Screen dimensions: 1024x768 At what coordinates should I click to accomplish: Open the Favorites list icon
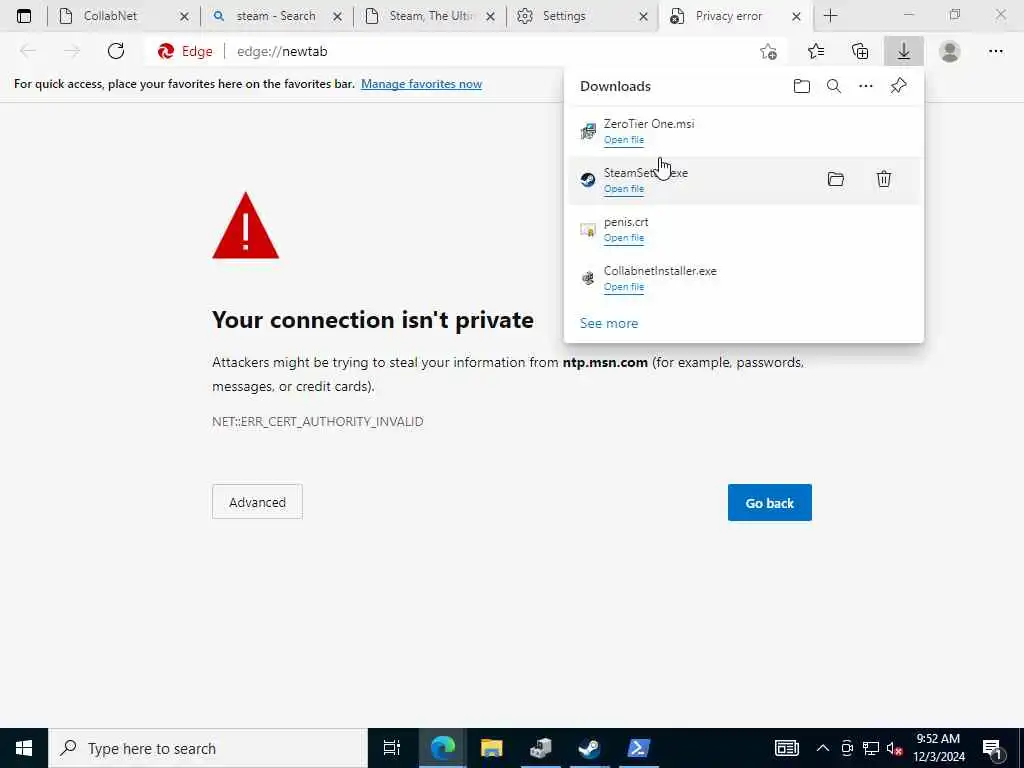point(816,51)
